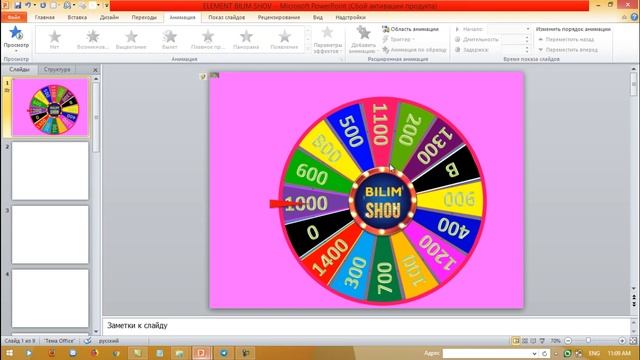This screenshot has width=640, height=360.
Task: Select slide 1 wheel thumbnail
Action: tap(50, 107)
